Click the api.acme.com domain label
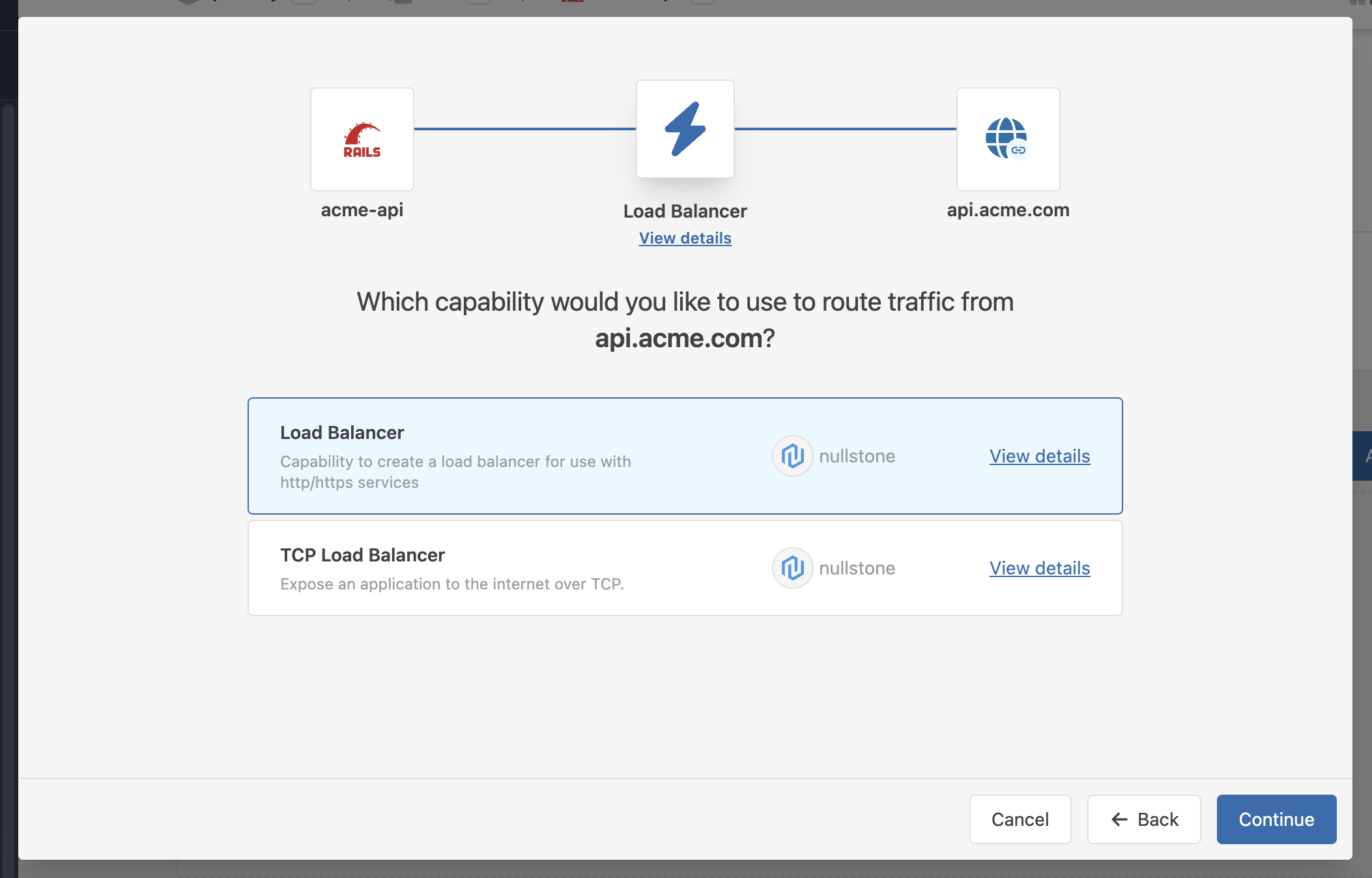The height and width of the screenshot is (878, 1372). (x=1007, y=210)
